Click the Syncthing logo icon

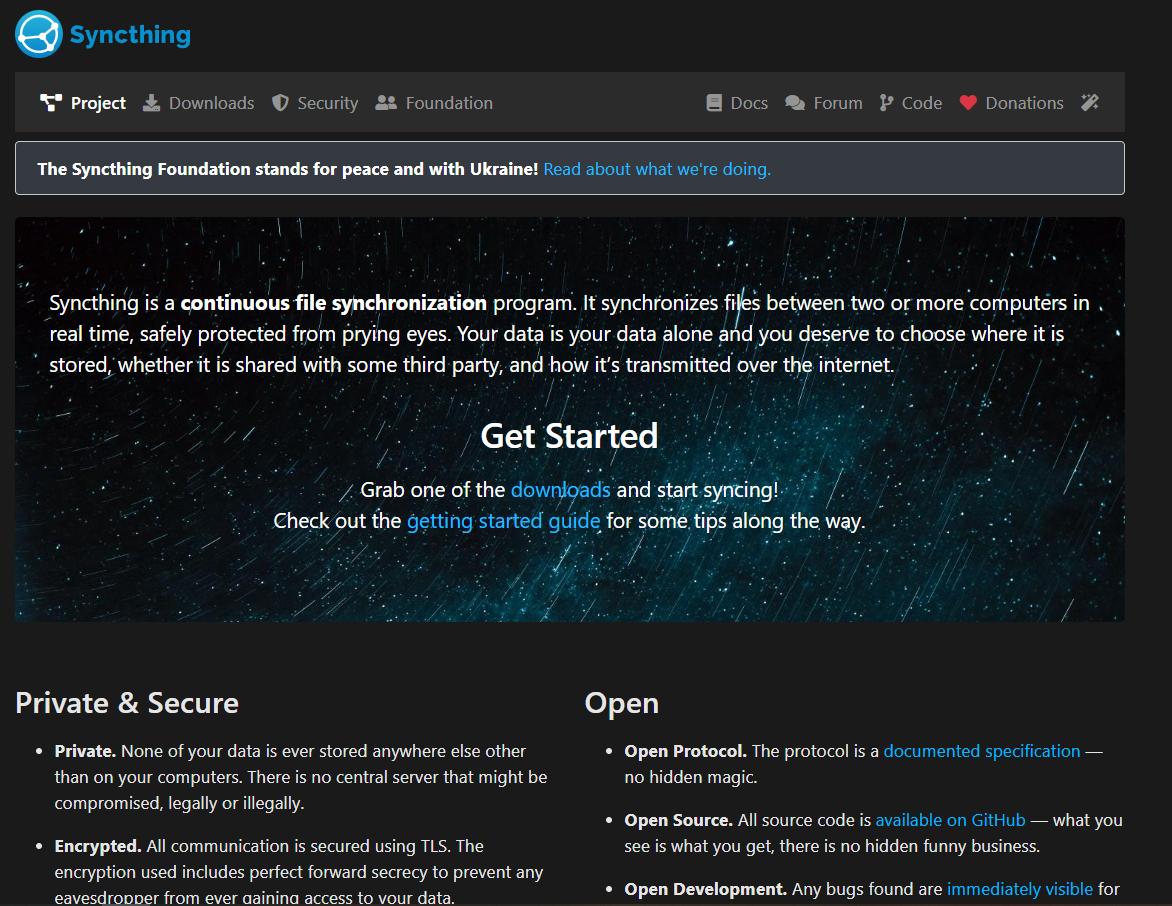(37, 33)
